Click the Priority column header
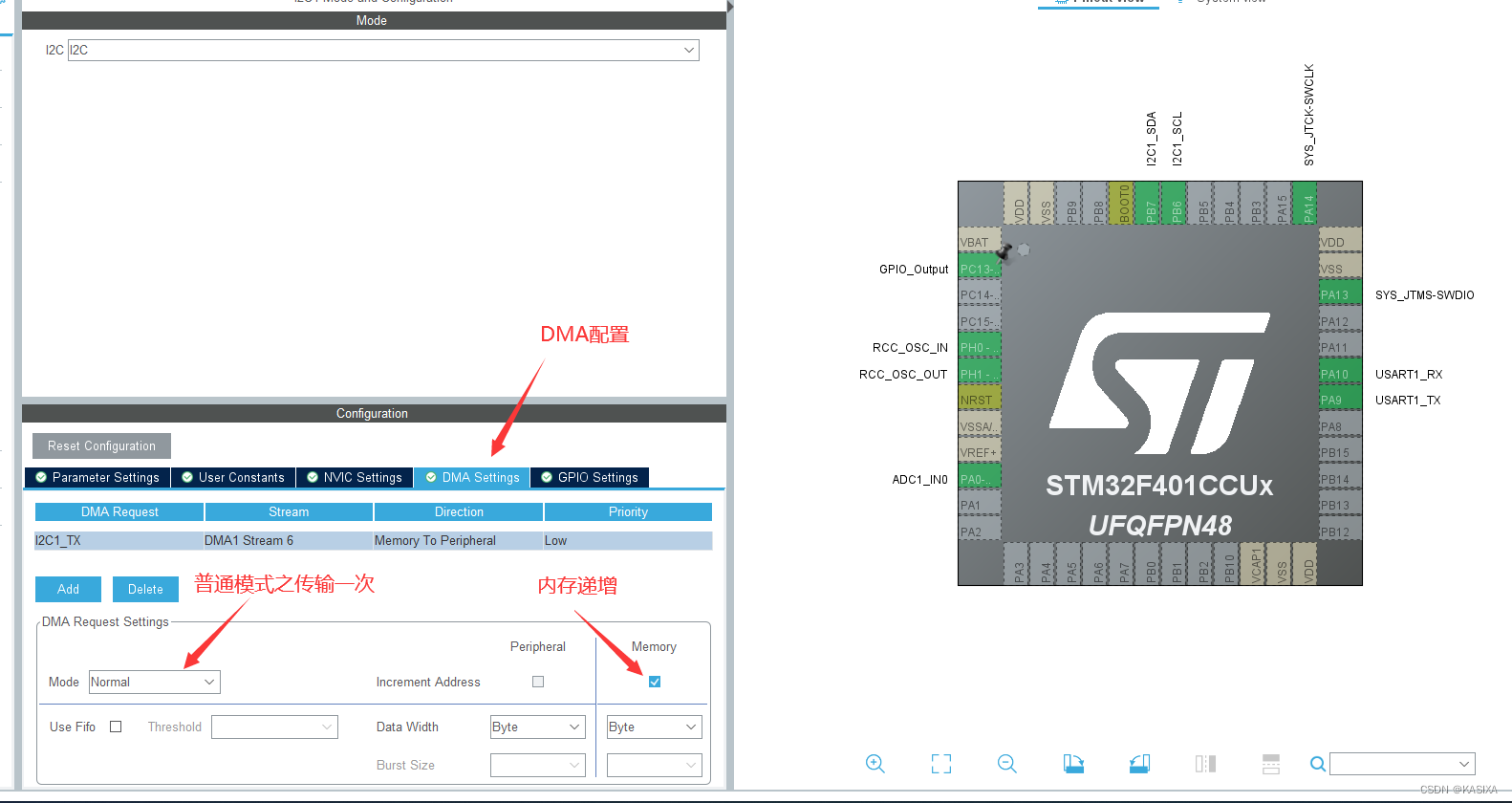The image size is (1512, 803). pyautogui.click(x=628, y=511)
